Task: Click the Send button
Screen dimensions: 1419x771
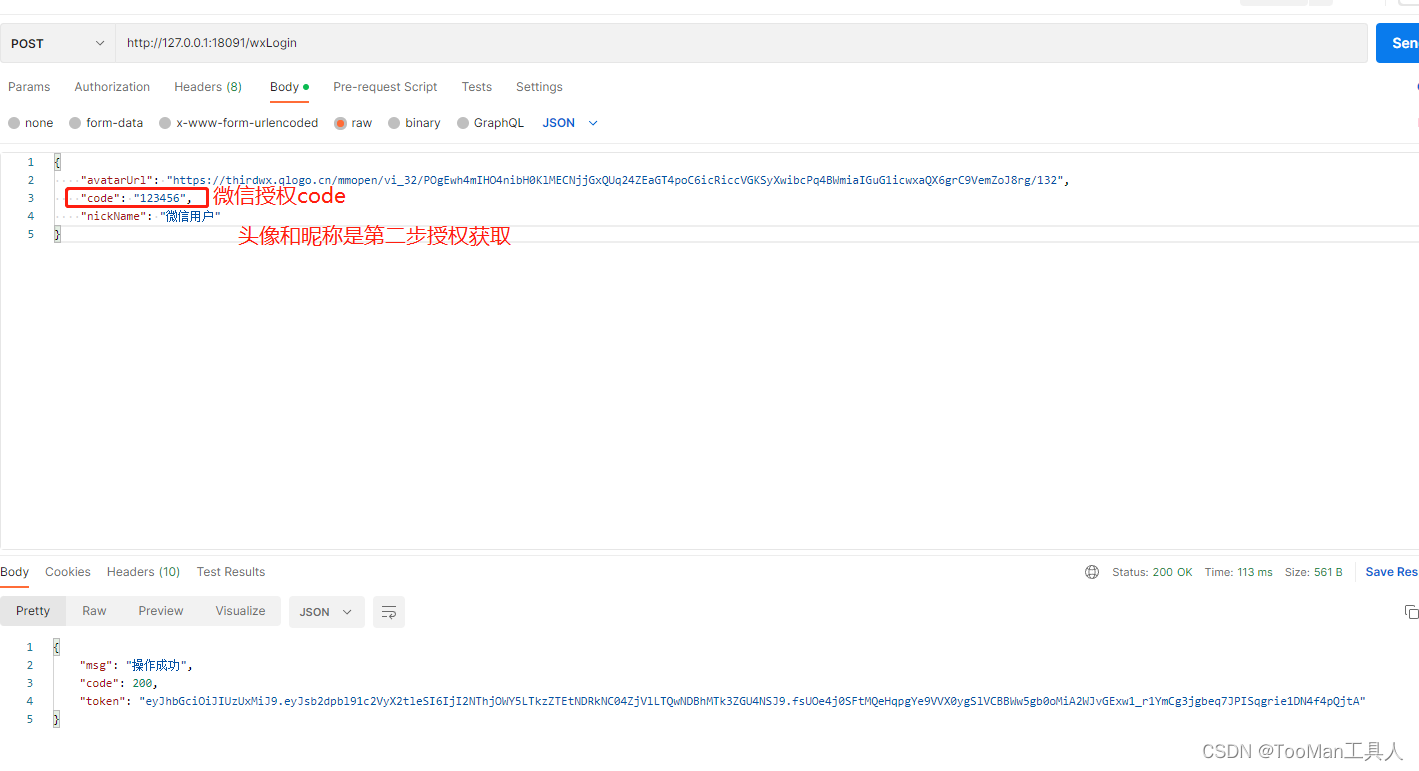Action: 1400,43
